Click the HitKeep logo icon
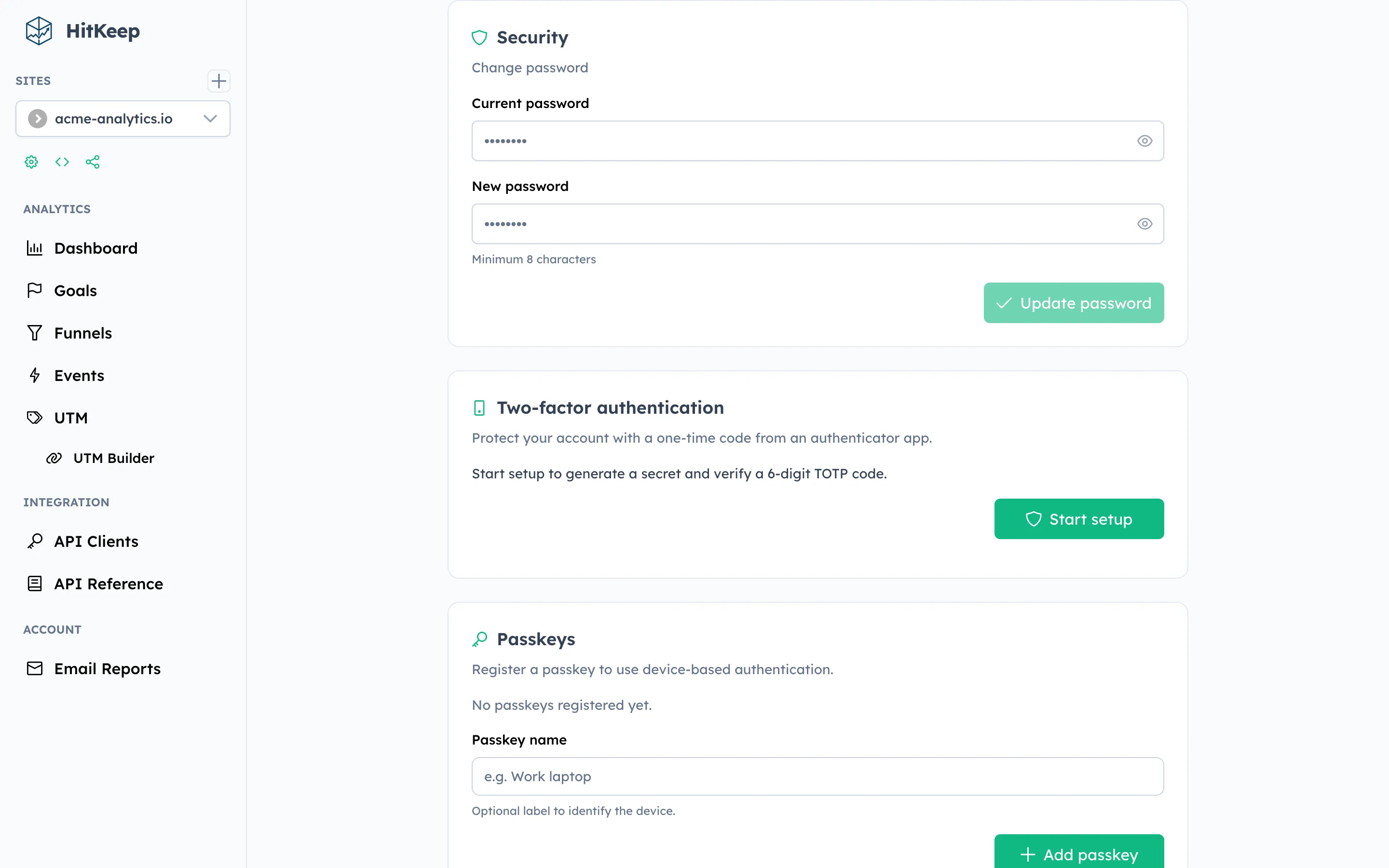Viewport: 1389px width, 868px height. point(38,30)
